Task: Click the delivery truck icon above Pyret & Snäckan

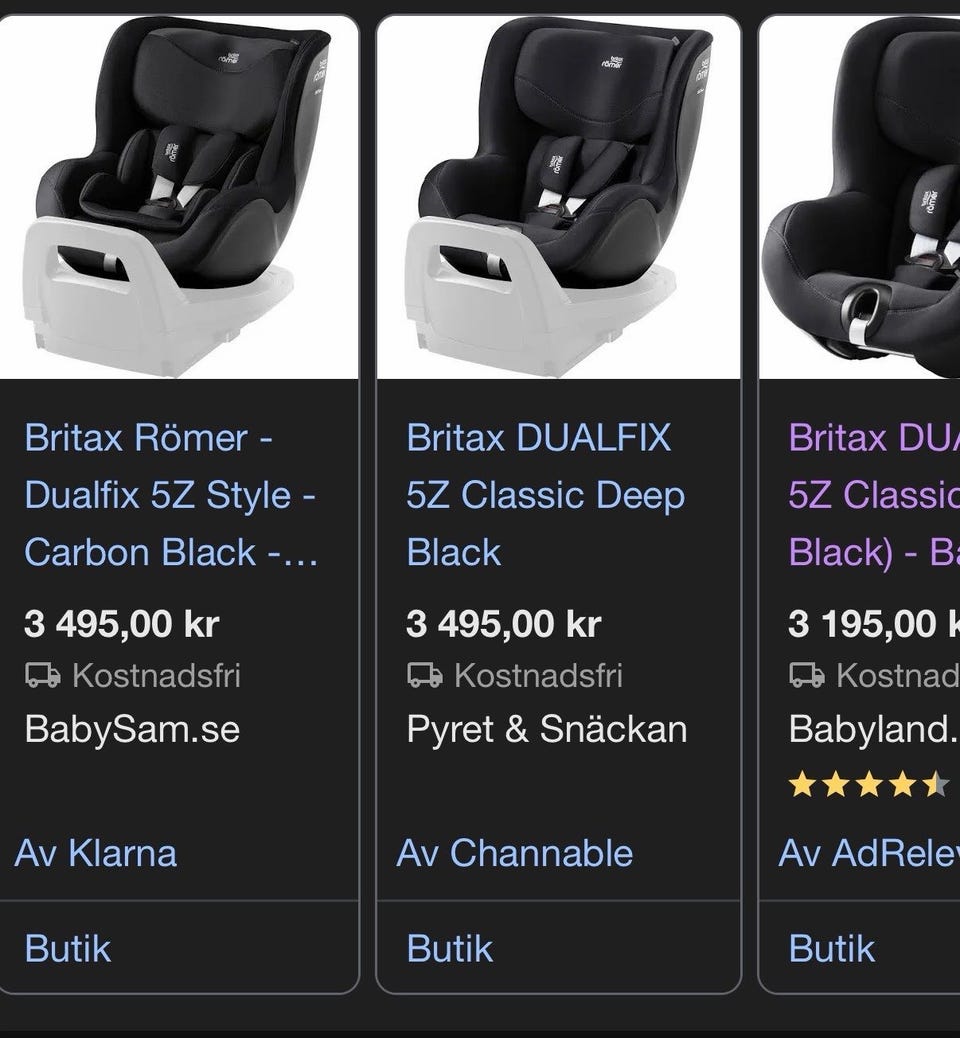Action: (x=425, y=676)
